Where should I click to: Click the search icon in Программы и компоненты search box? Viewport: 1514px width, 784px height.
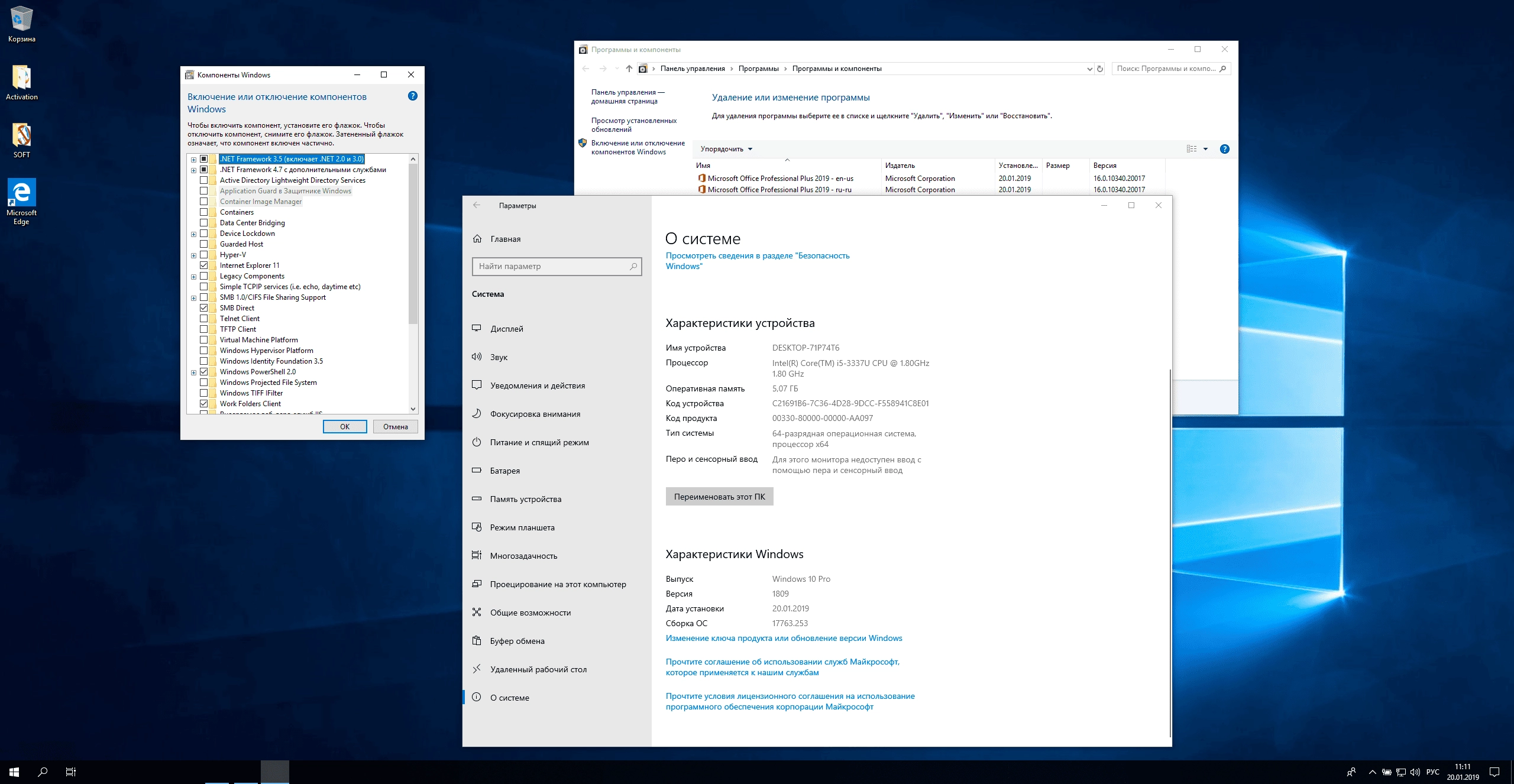pos(1223,69)
